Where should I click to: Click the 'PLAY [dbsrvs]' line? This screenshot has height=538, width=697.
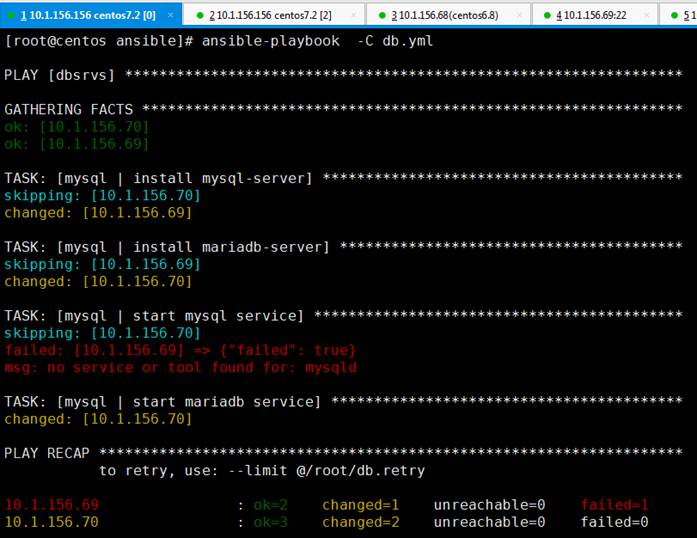[343, 75]
